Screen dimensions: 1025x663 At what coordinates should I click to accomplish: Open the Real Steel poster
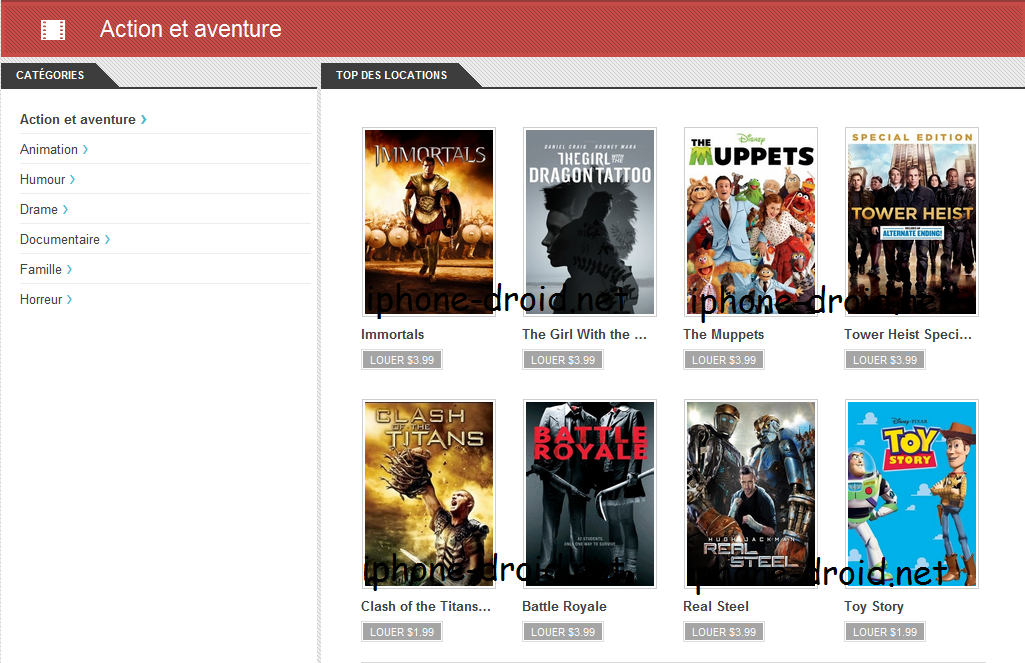pyautogui.click(x=750, y=494)
